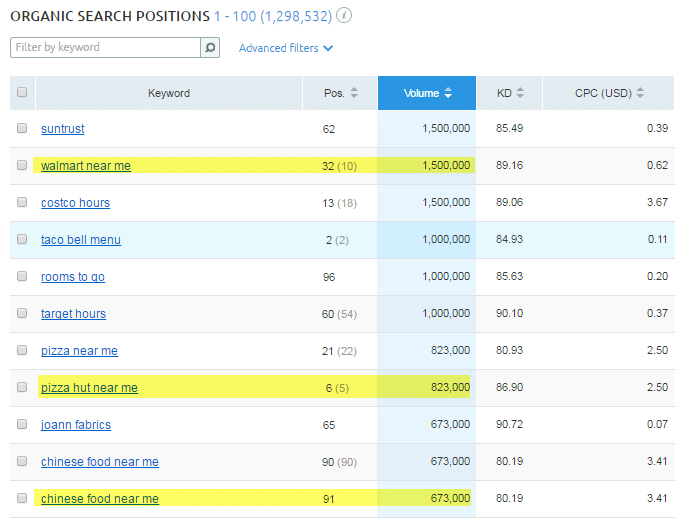Check the rooms to go checkbox
This screenshot has width=675, height=518.
[x=22, y=276]
